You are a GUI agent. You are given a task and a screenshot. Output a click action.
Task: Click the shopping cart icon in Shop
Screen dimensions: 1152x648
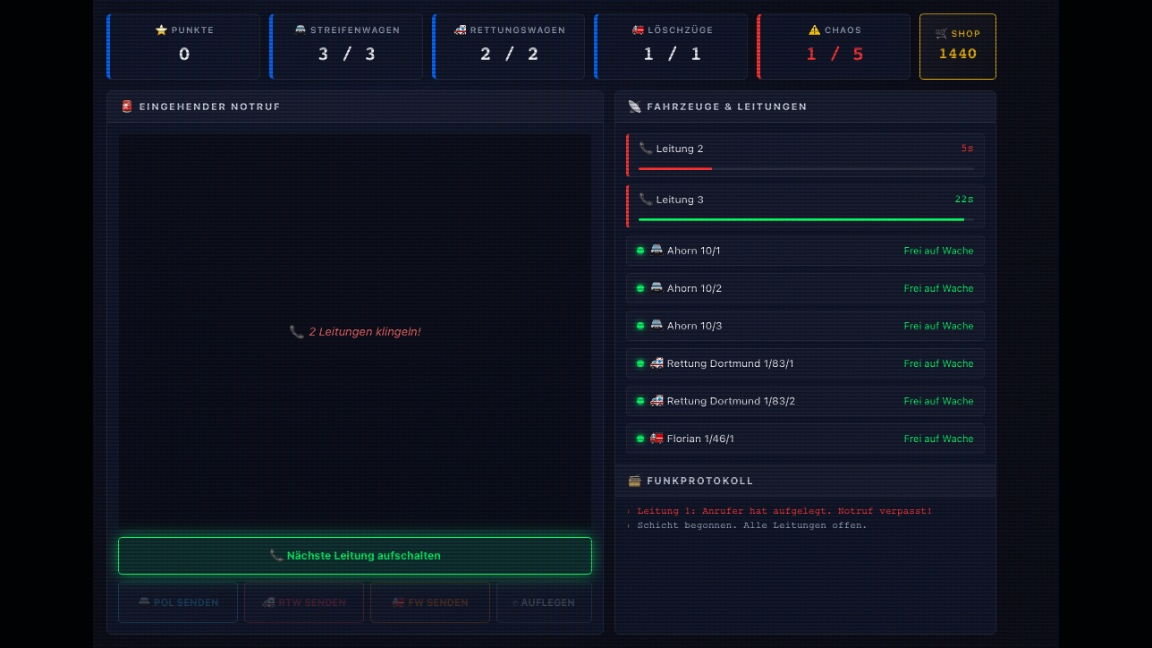[x=941, y=34]
